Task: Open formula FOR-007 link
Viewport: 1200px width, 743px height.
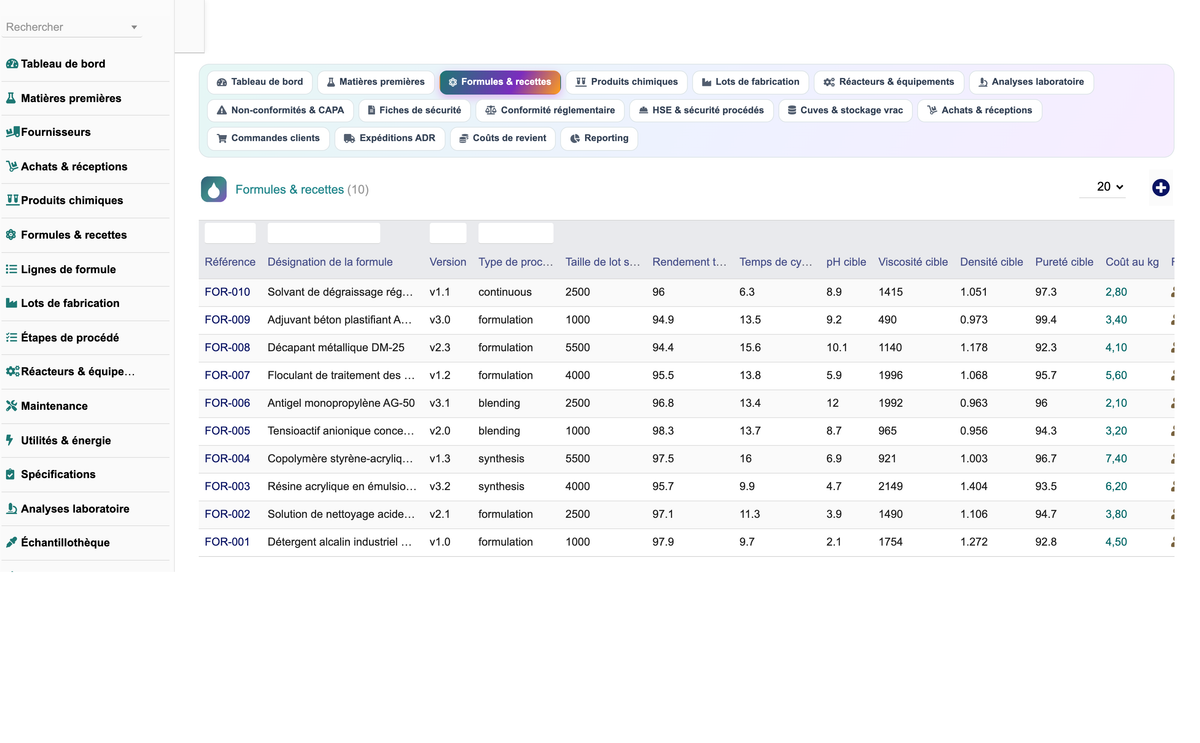Action: (x=227, y=376)
